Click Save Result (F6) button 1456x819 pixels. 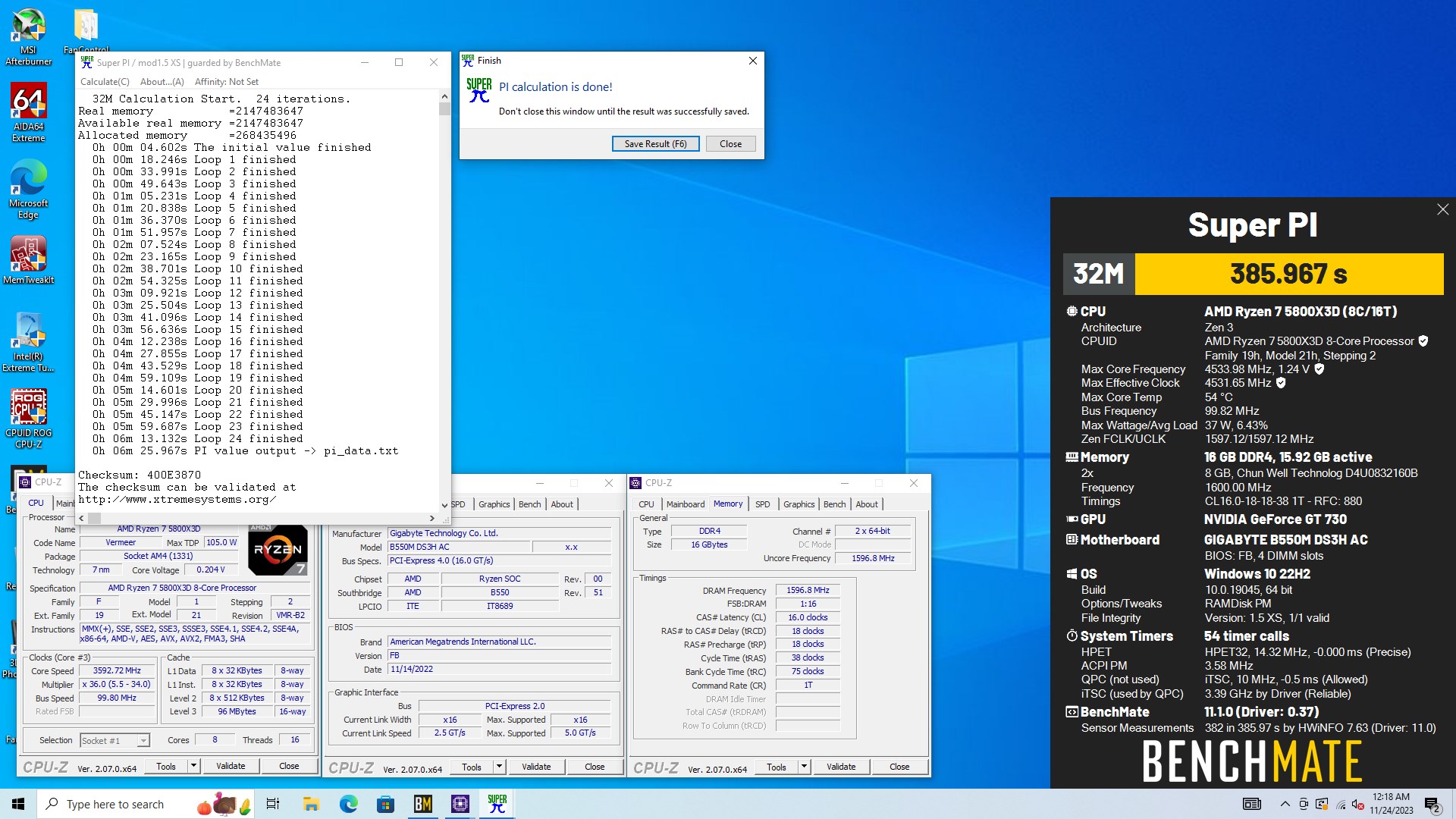[655, 144]
